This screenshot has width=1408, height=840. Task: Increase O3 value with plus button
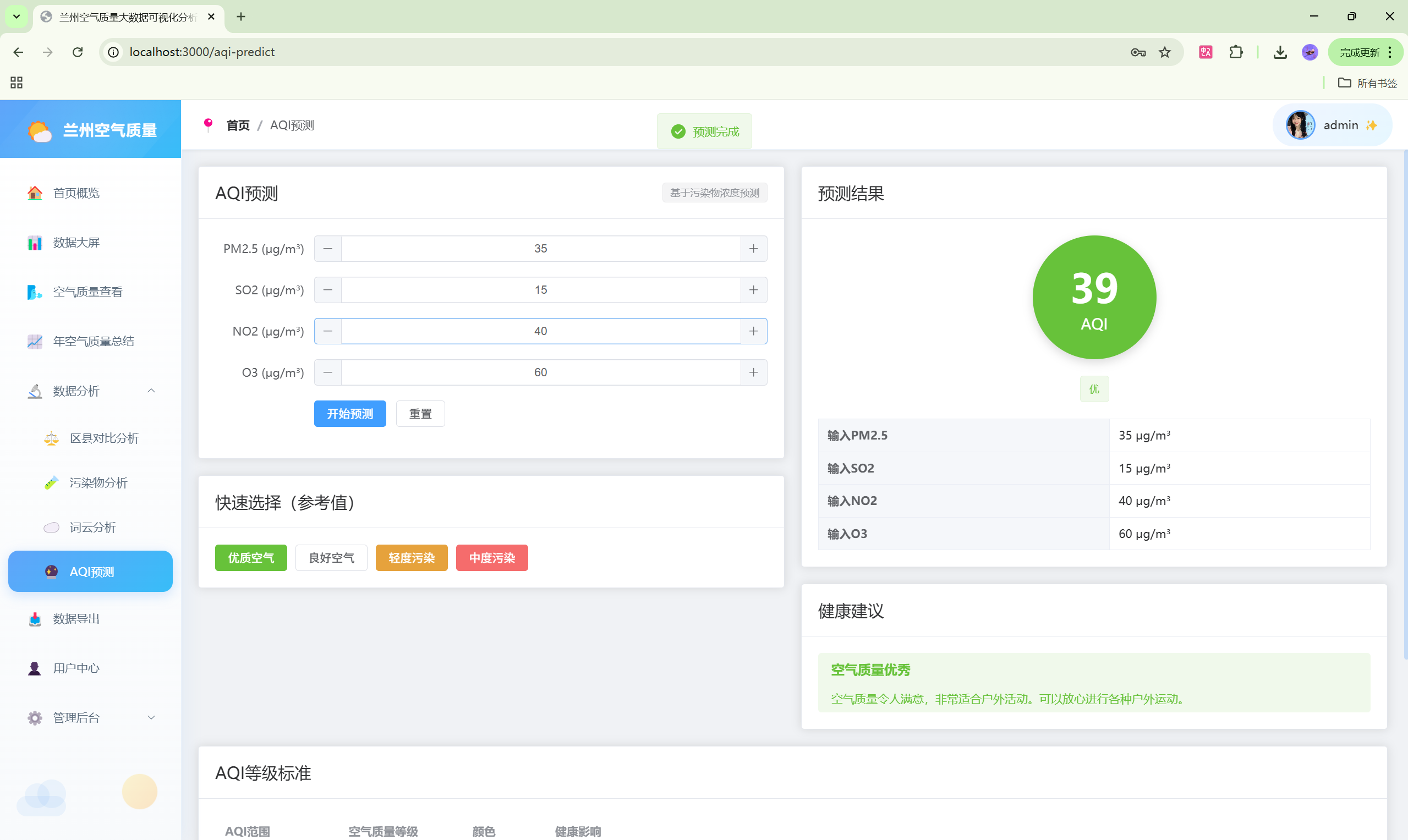[754, 372]
